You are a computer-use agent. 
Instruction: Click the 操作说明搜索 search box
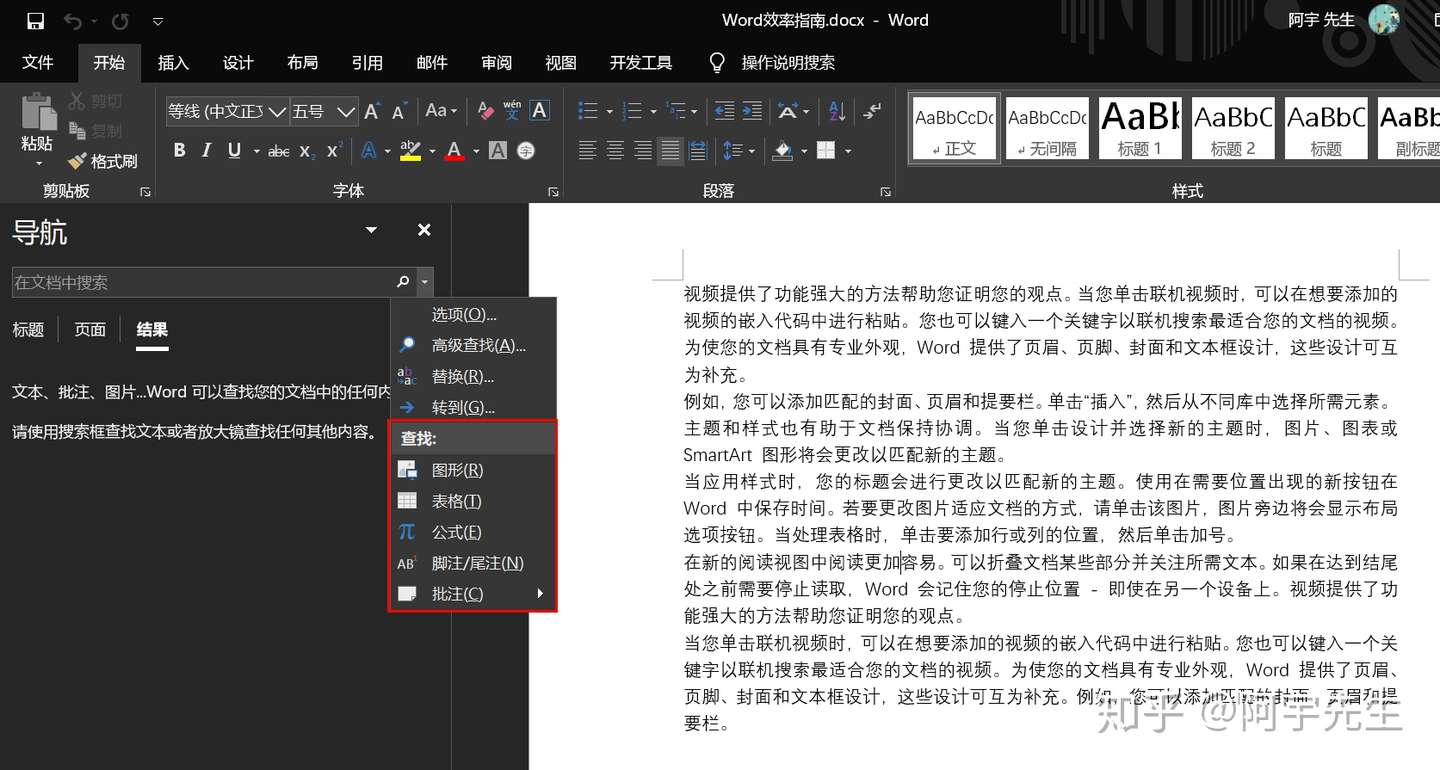[788, 62]
